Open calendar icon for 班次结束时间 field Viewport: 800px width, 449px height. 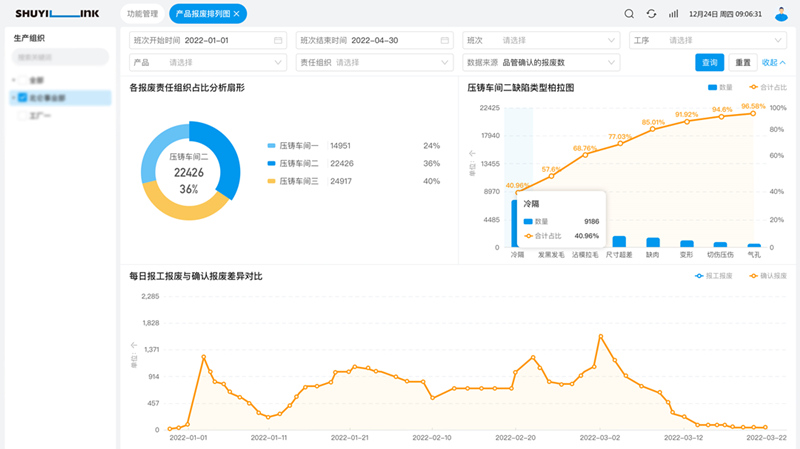tap(445, 40)
